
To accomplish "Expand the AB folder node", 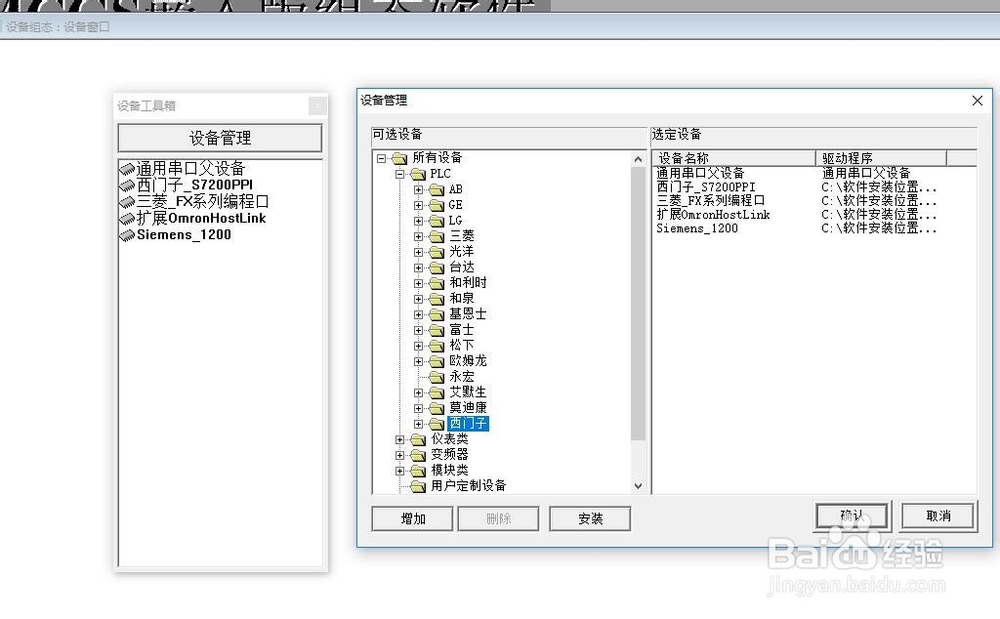I will [418, 189].
